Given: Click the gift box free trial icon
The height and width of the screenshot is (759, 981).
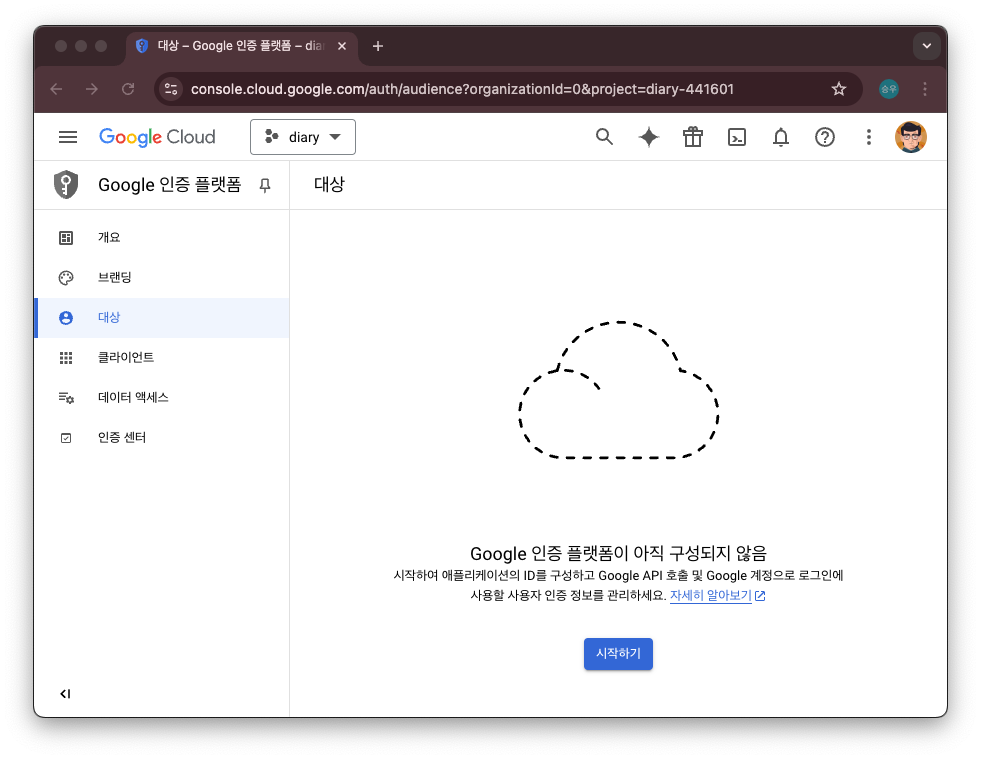Looking at the screenshot, I should tap(693, 137).
